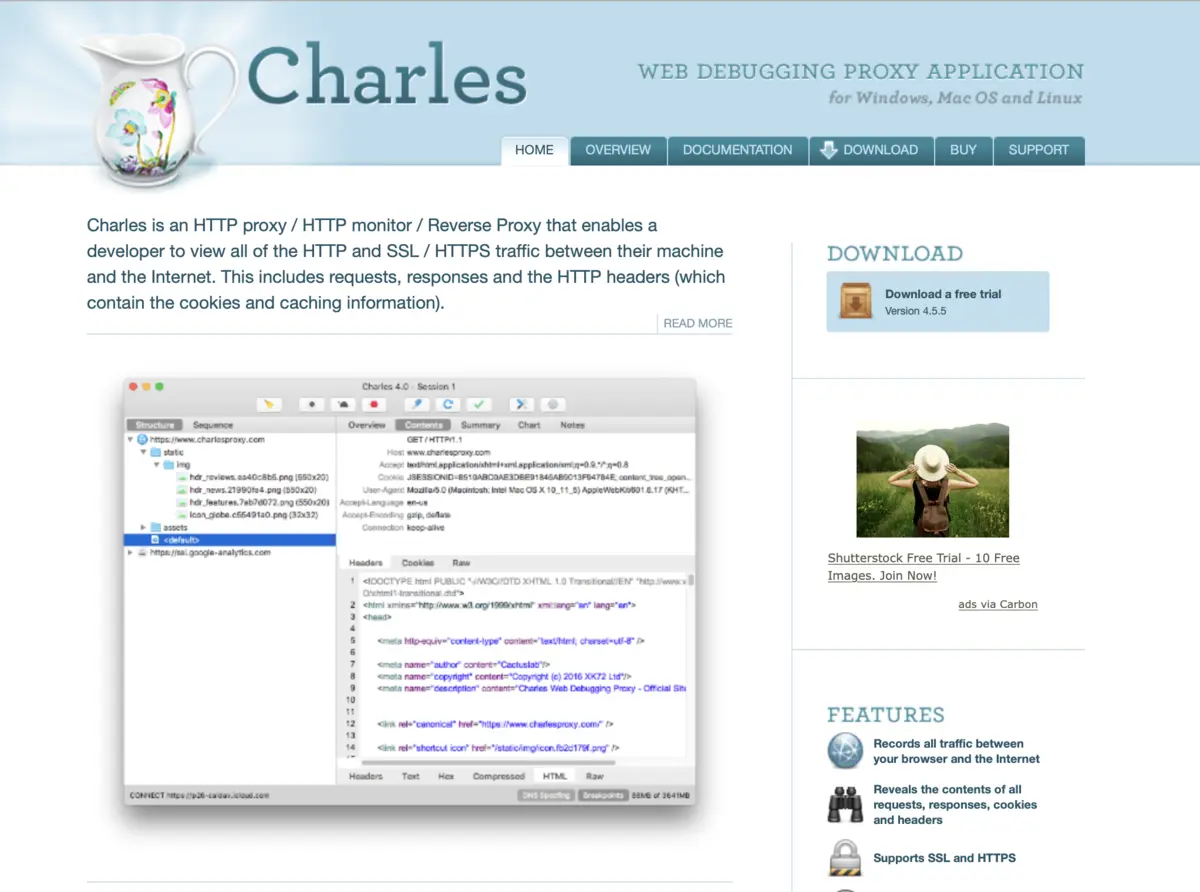Click the globe icon next to Records all traffic

(x=845, y=751)
